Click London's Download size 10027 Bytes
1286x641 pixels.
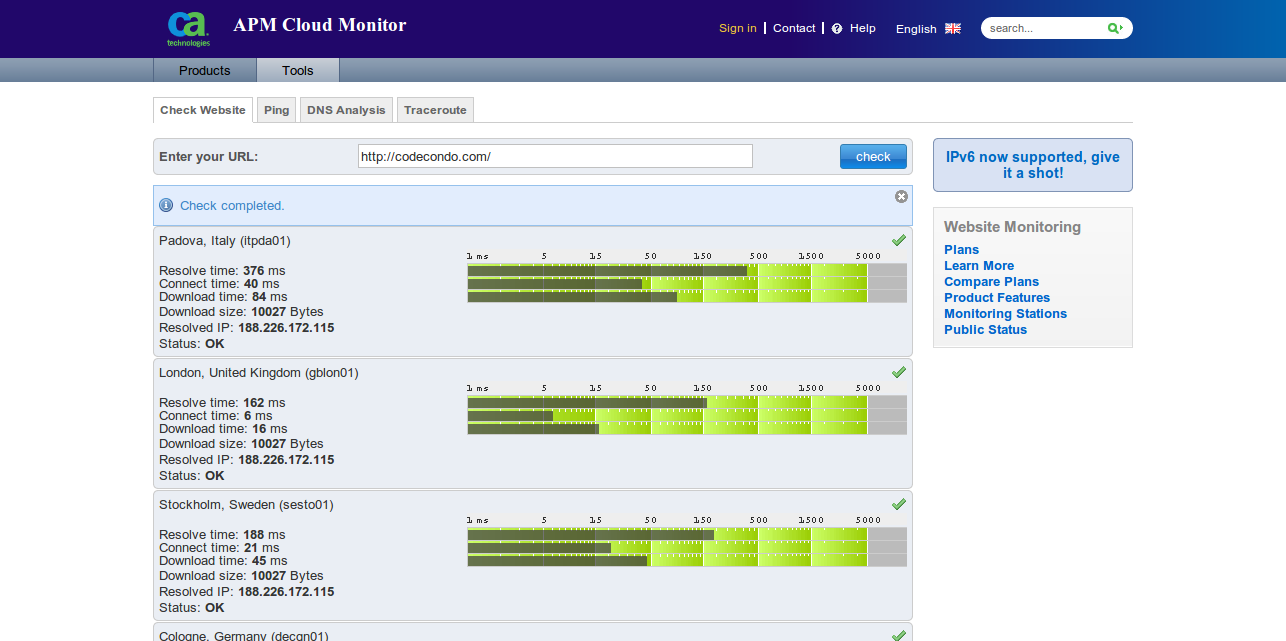241,444
